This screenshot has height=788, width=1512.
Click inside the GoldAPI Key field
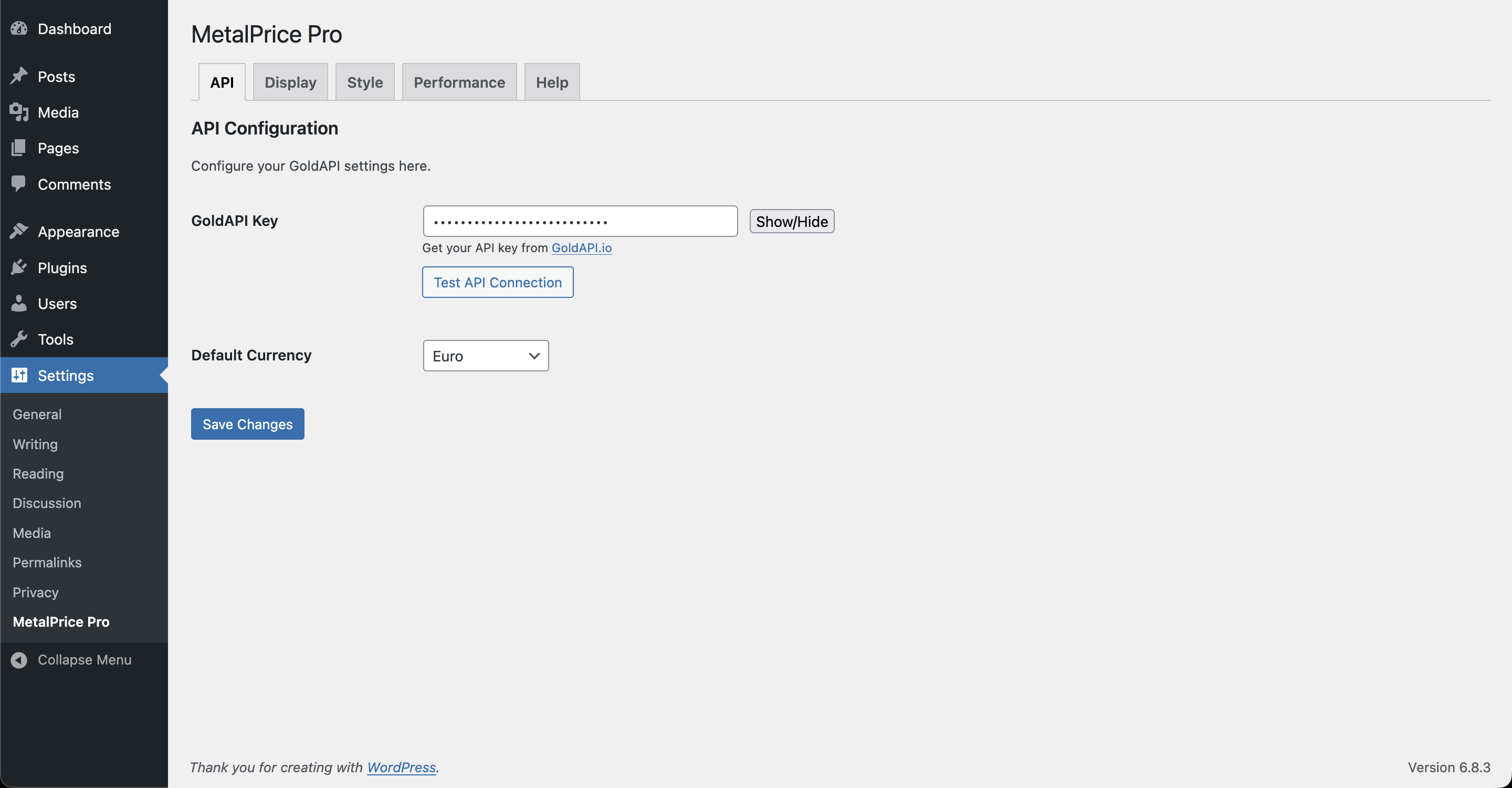click(580, 221)
